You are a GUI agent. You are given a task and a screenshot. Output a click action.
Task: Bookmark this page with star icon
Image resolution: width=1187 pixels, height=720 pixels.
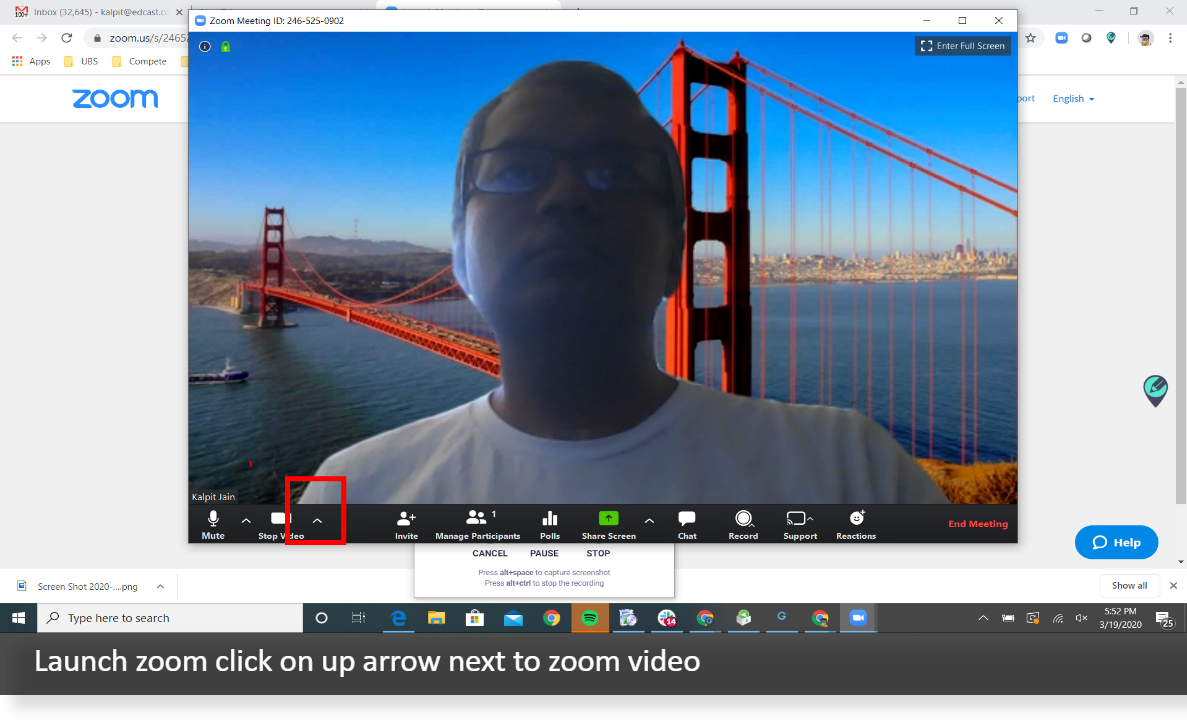pyautogui.click(x=1030, y=38)
